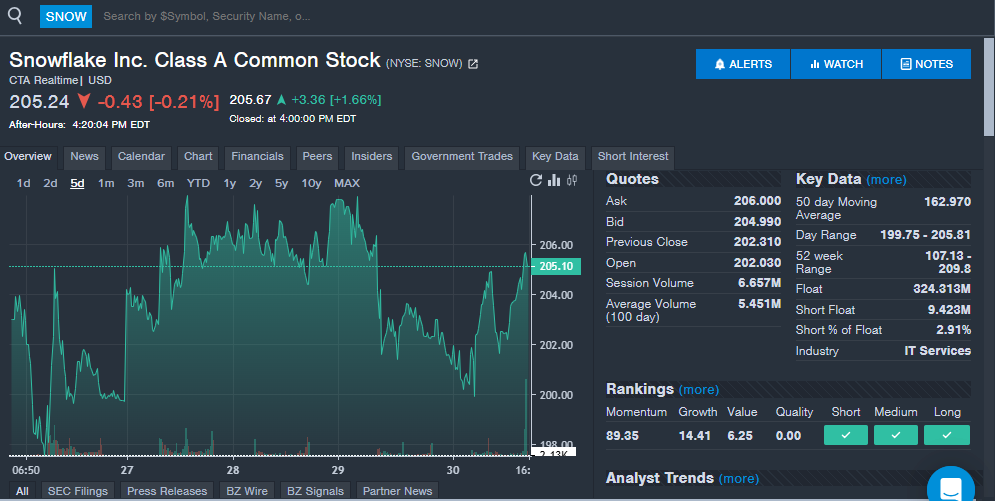Screen dimensions: 995x501
Task: Open the Financials tab
Action: (257, 157)
